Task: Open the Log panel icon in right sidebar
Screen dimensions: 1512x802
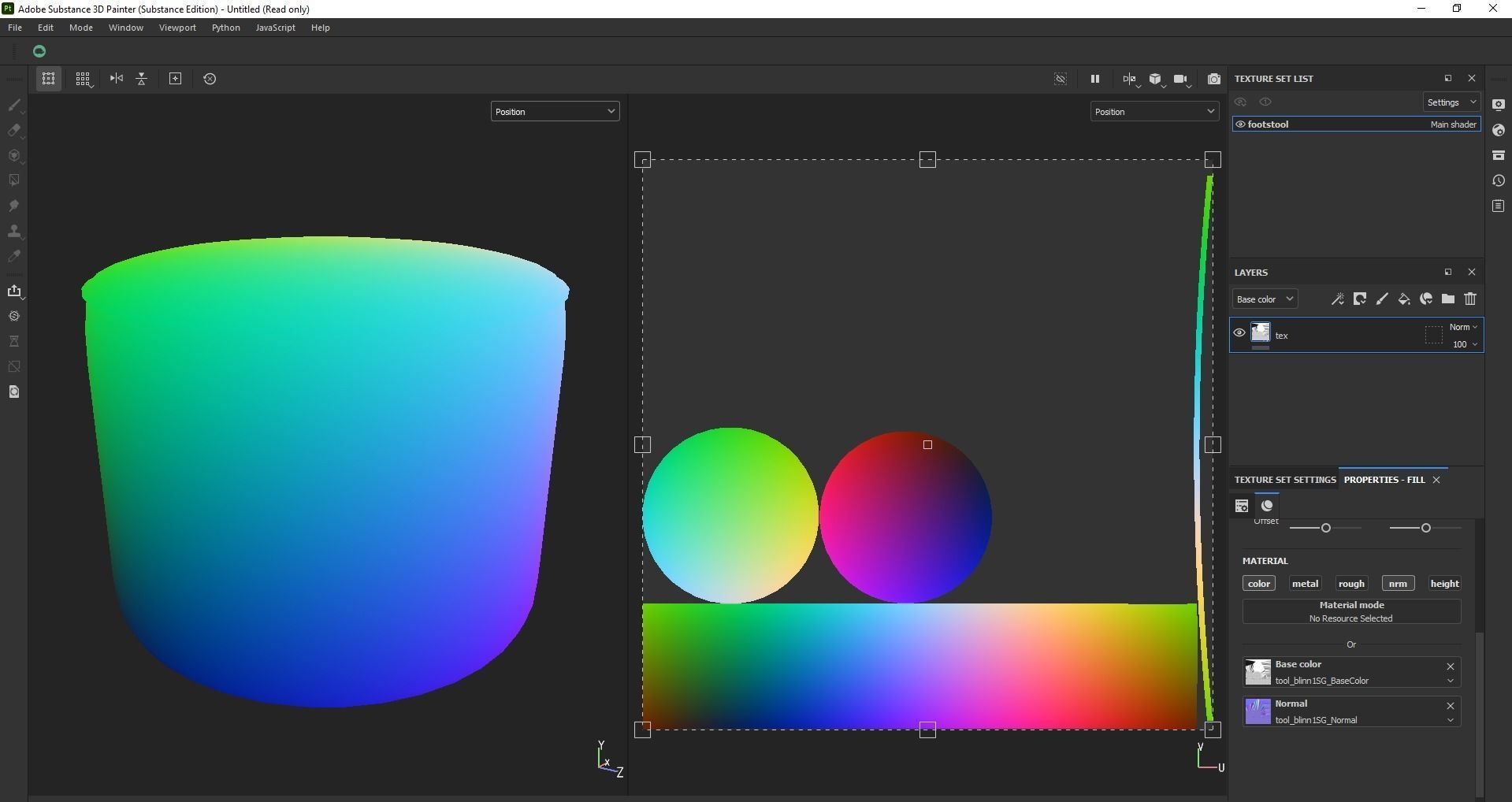Action: point(1499,206)
